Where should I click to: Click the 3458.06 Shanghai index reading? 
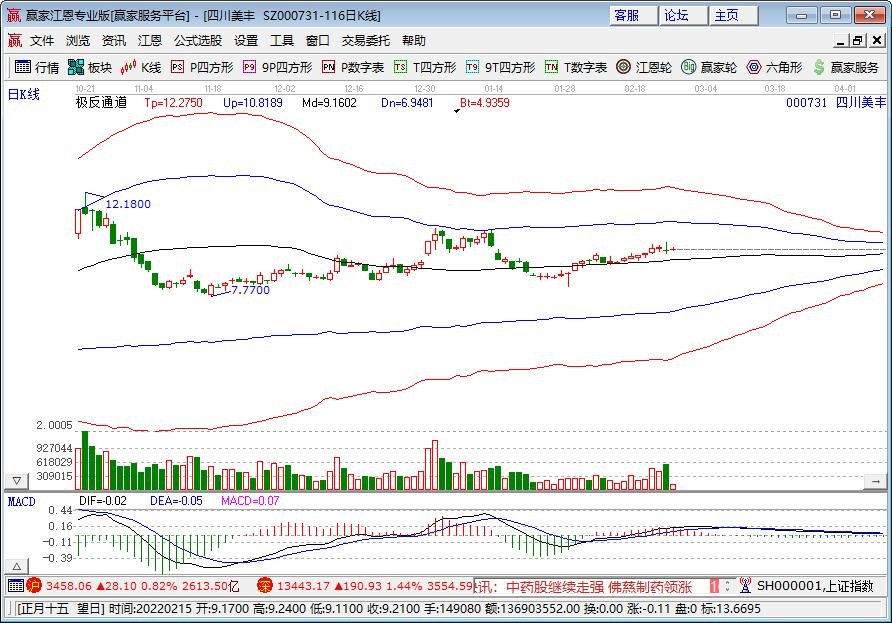(x=69, y=585)
